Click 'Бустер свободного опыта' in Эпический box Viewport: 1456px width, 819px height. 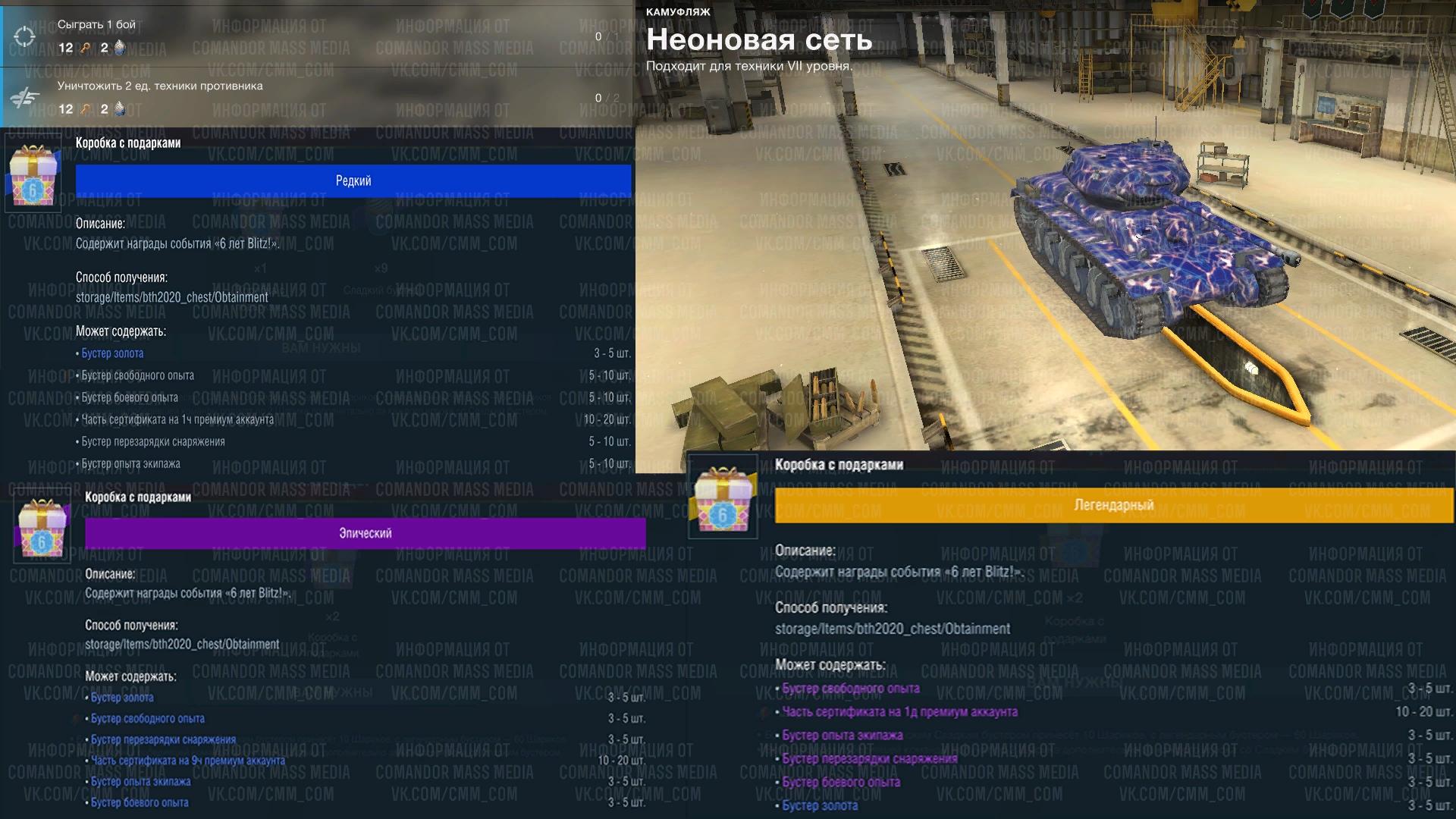148,718
